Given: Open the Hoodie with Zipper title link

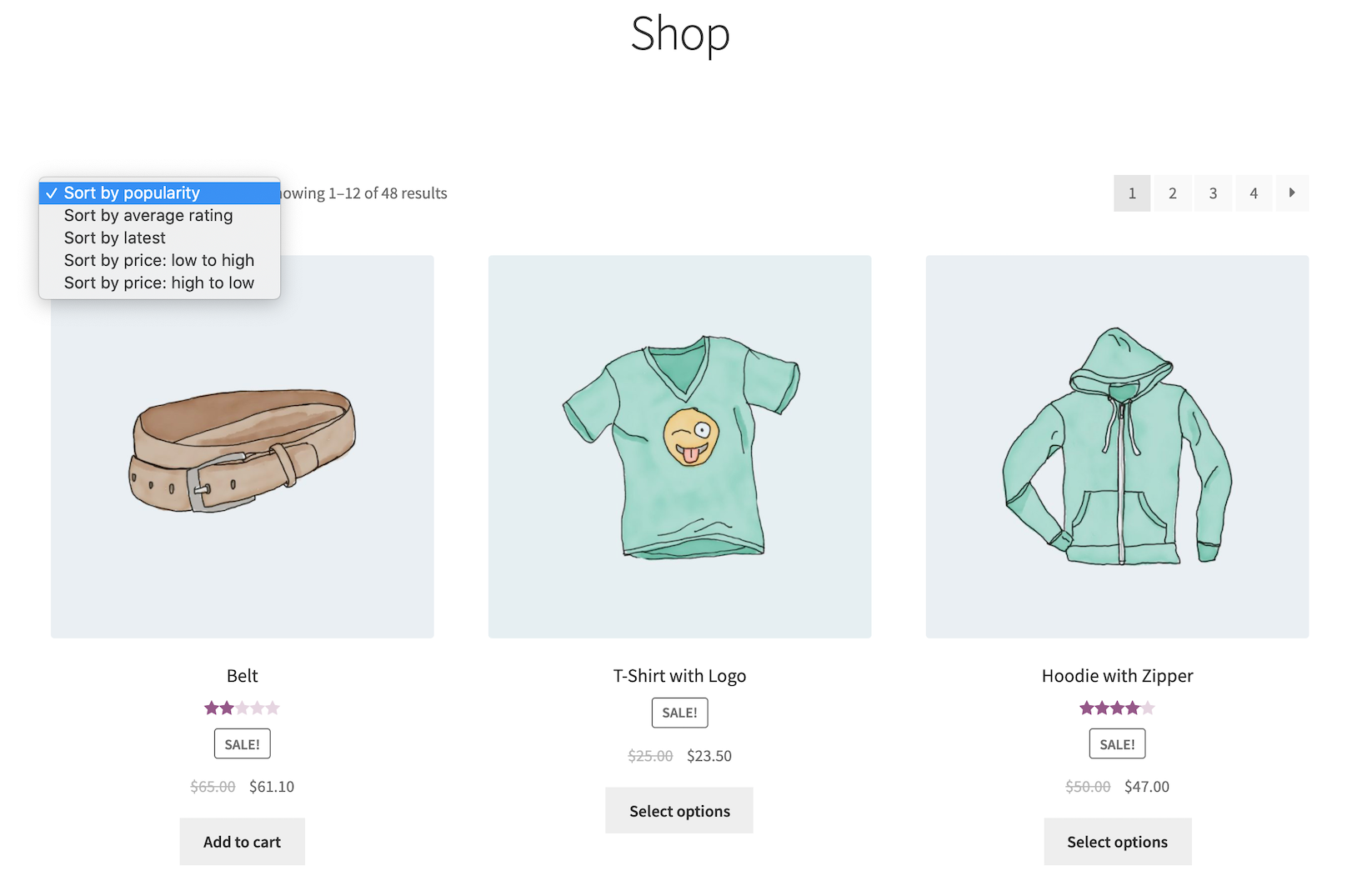Looking at the screenshot, I should [x=1117, y=676].
